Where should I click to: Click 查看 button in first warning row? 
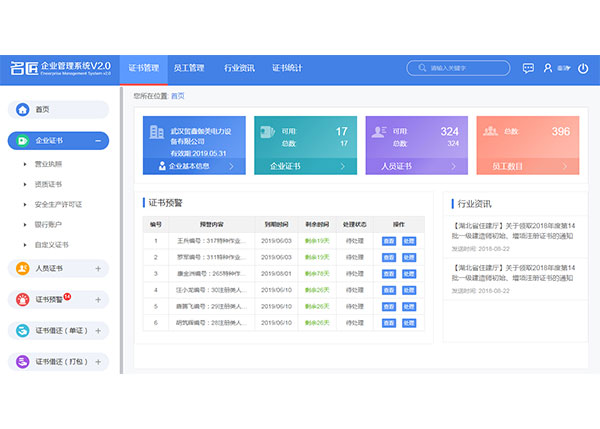389,241
